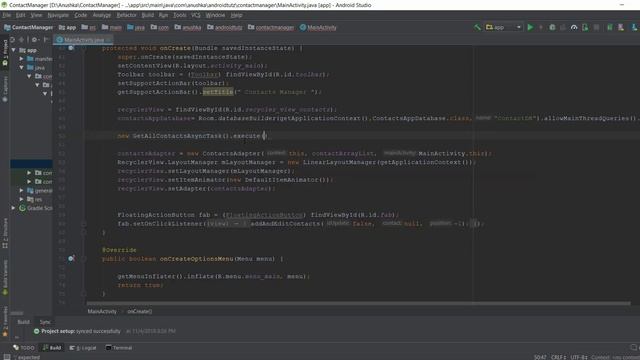Click the MainActivity breadcrumb in navigation bar
Screen dimensions: 640x360
pos(318,27)
